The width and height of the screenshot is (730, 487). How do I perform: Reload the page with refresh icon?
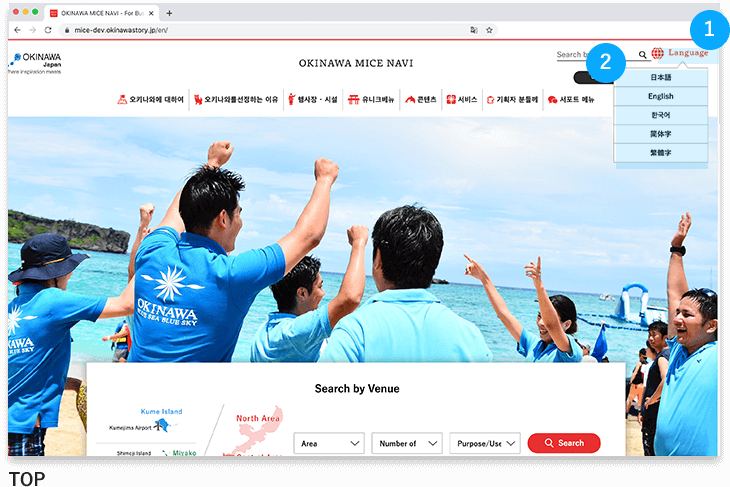click(47, 31)
